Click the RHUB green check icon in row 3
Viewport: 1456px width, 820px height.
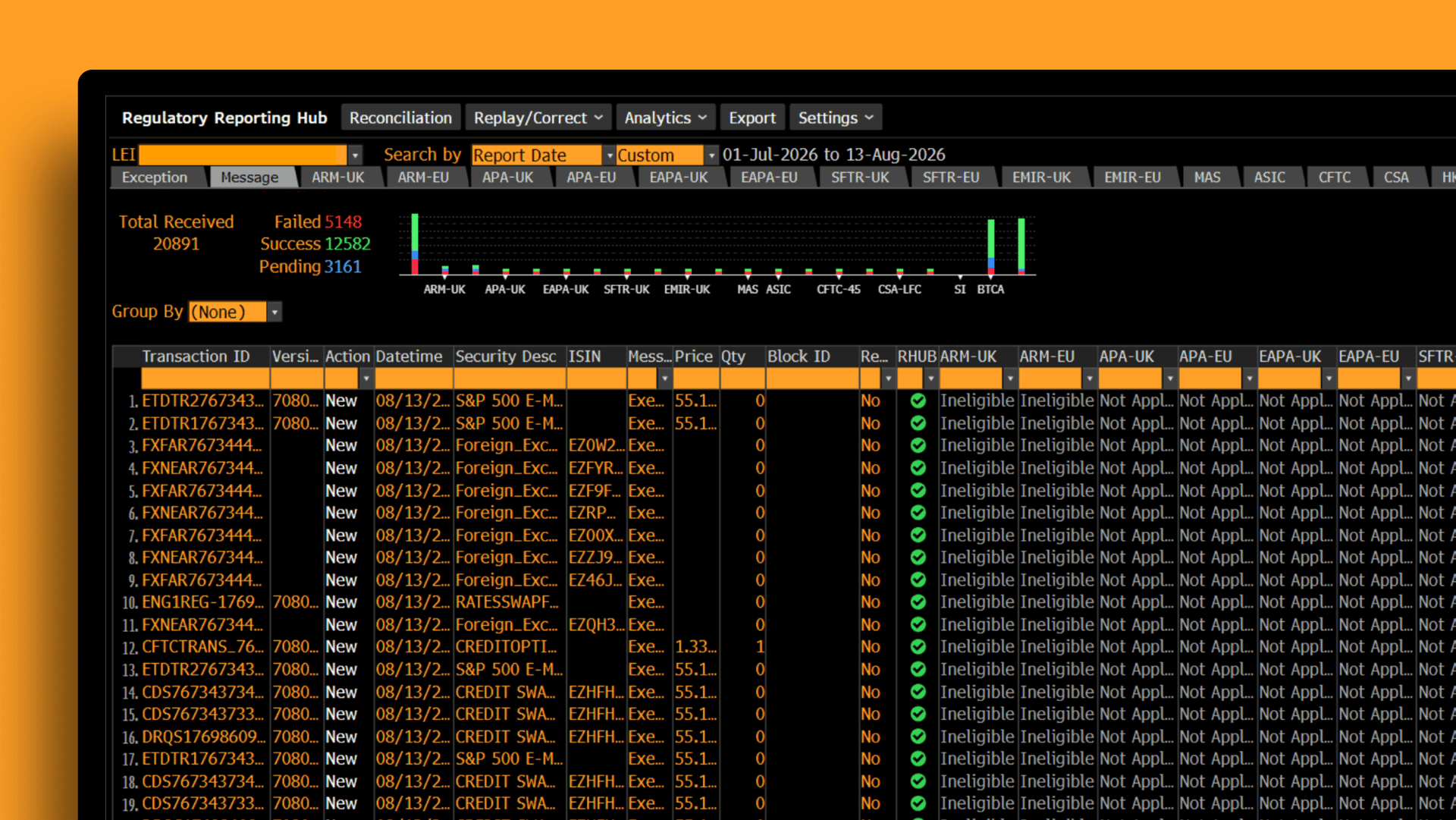(x=918, y=445)
